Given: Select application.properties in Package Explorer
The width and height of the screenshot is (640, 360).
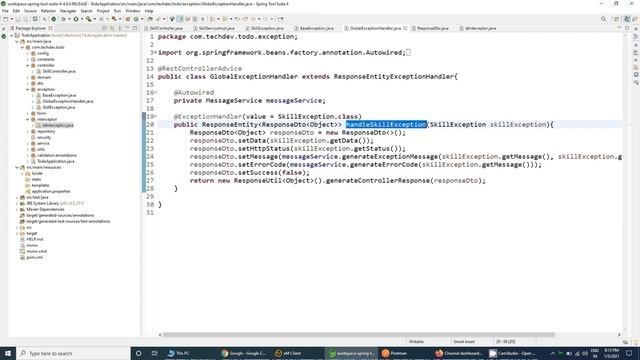Looking at the screenshot, I should pos(51,191).
